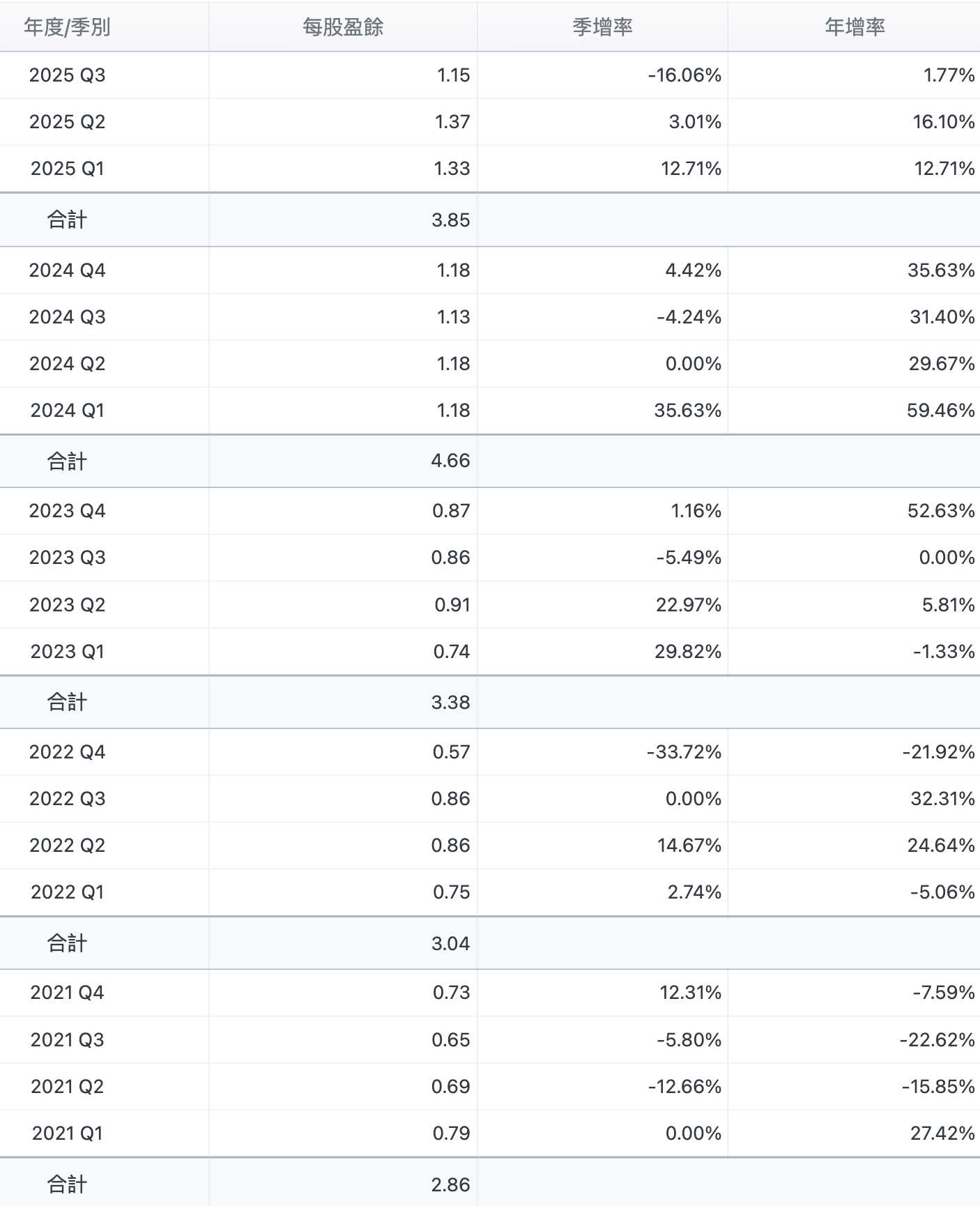The height and width of the screenshot is (1206, 980).
Task: Select the 2024 total EPS 4.66
Action: (451, 461)
